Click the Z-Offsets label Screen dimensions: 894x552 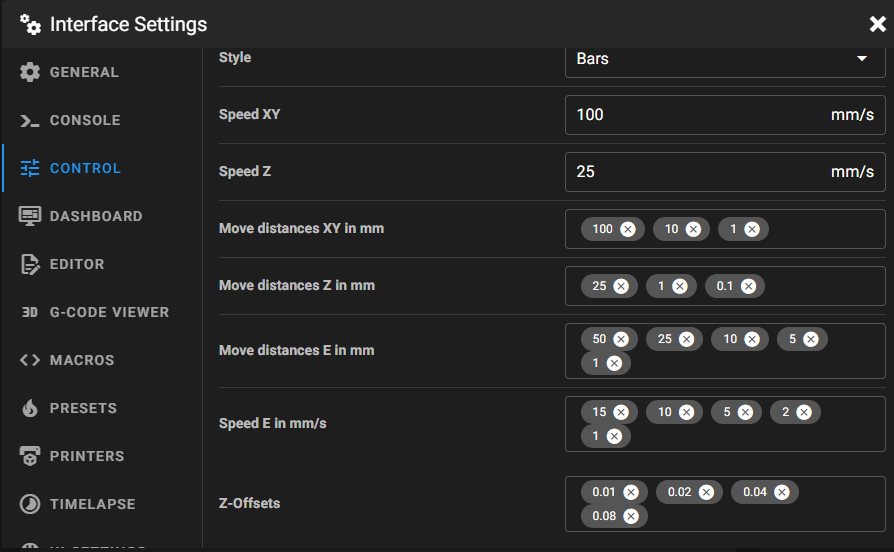[x=249, y=504]
